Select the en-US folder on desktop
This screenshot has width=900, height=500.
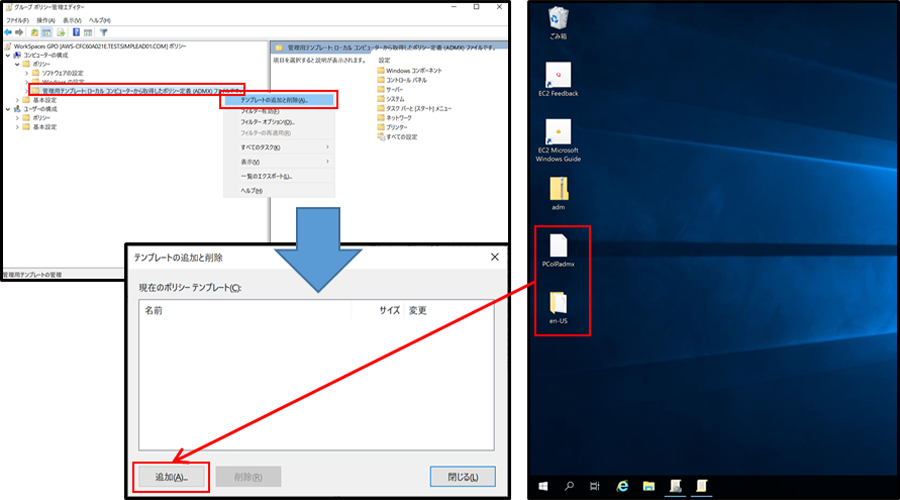point(558,308)
